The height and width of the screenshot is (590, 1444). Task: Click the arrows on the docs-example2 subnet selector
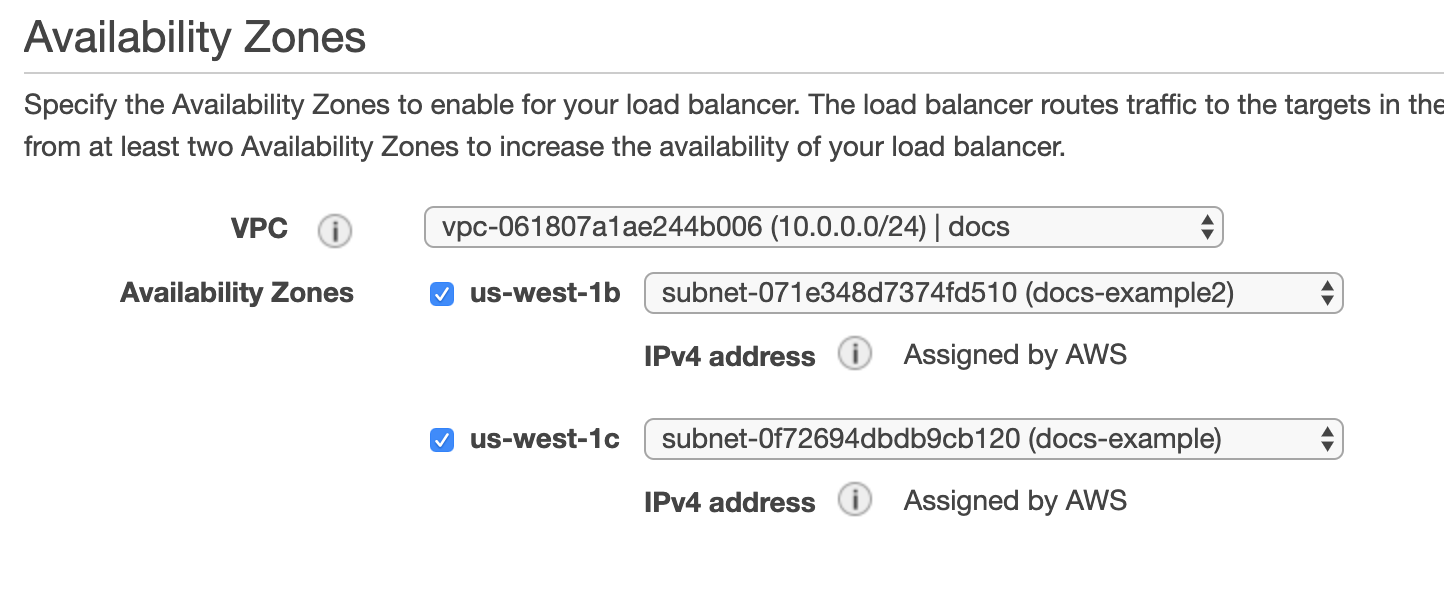[x=1327, y=293]
